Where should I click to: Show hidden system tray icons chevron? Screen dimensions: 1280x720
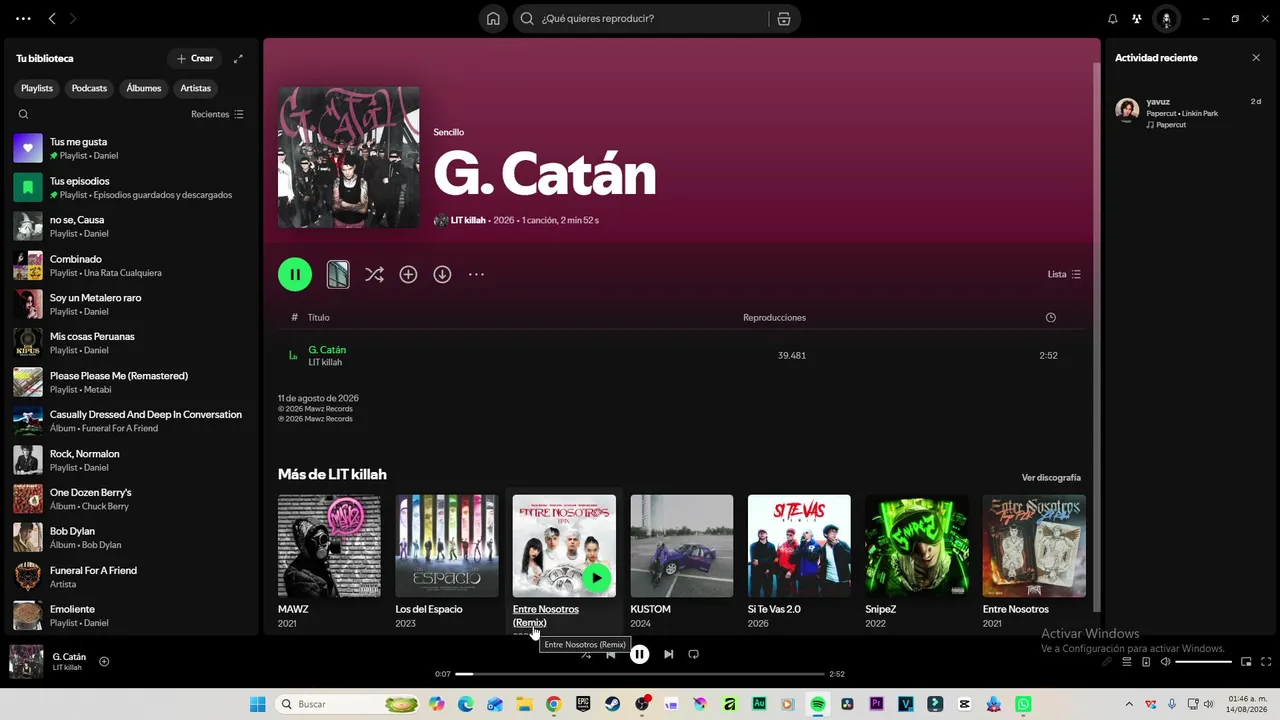[1130, 704]
